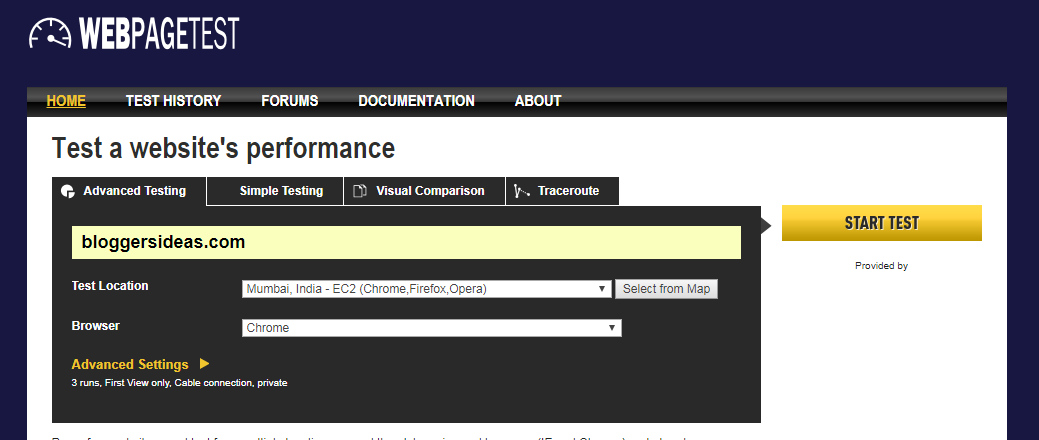Click the Advanced Settings link text
This screenshot has width=1039, height=440.
[130, 364]
